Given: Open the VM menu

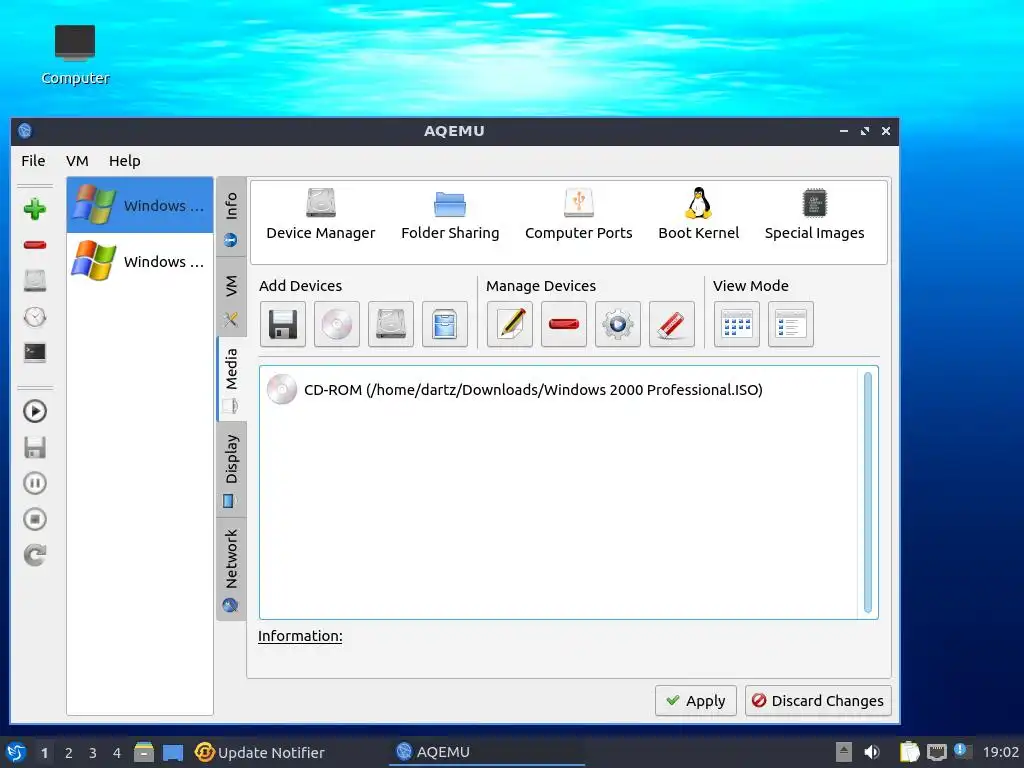Looking at the screenshot, I should [77, 161].
